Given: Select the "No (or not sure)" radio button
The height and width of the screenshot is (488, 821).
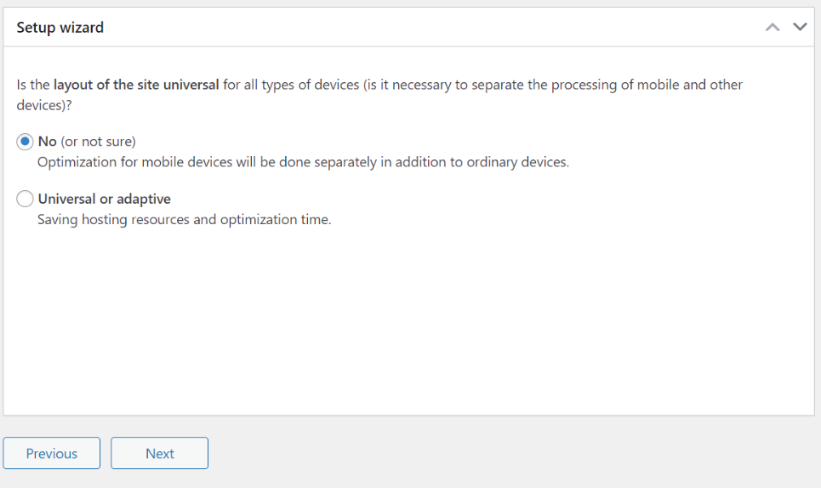Looking at the screenshot, I should click(25, 141).
